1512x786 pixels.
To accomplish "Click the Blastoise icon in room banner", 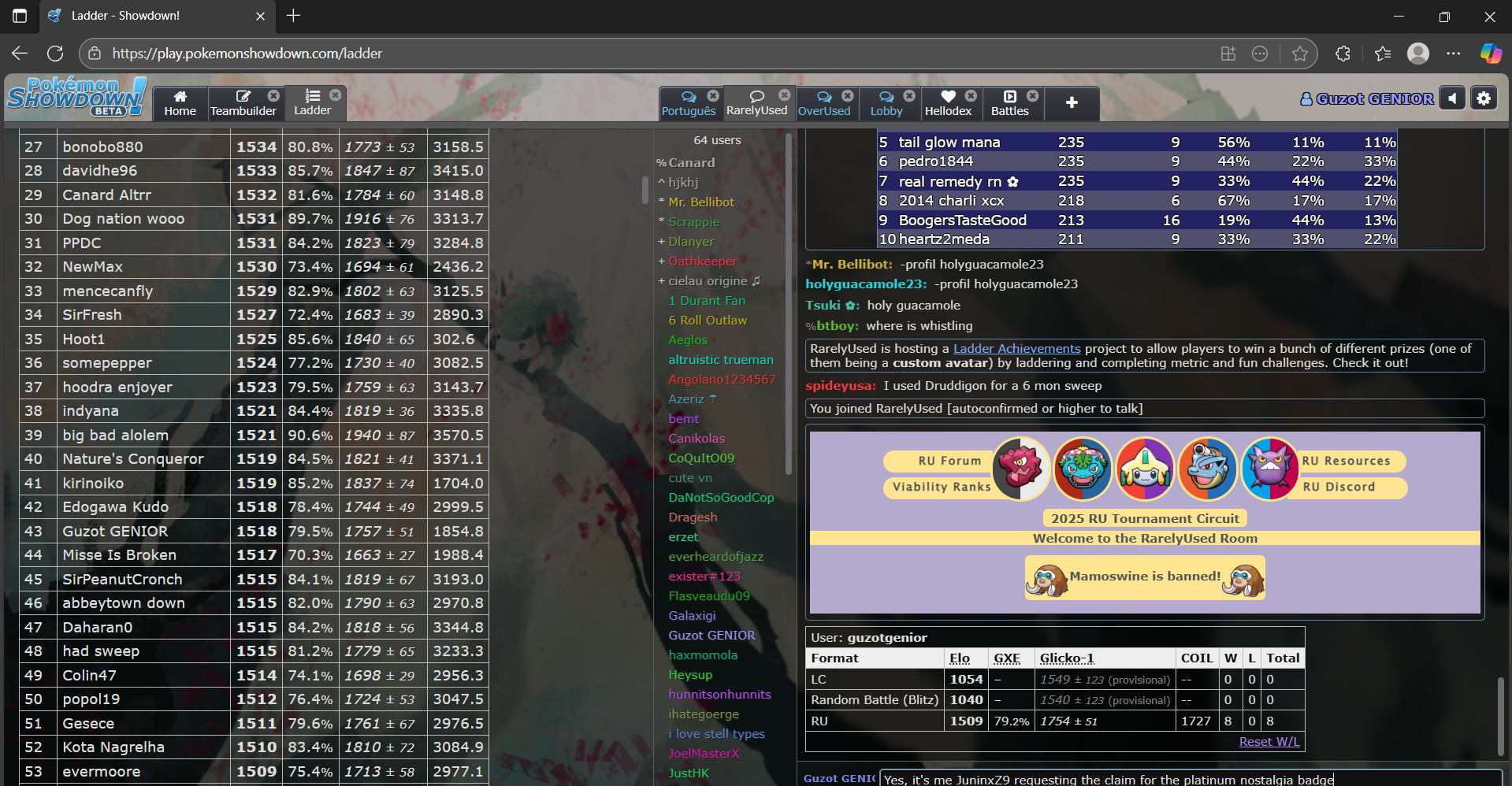I will tap(1207, 469).
